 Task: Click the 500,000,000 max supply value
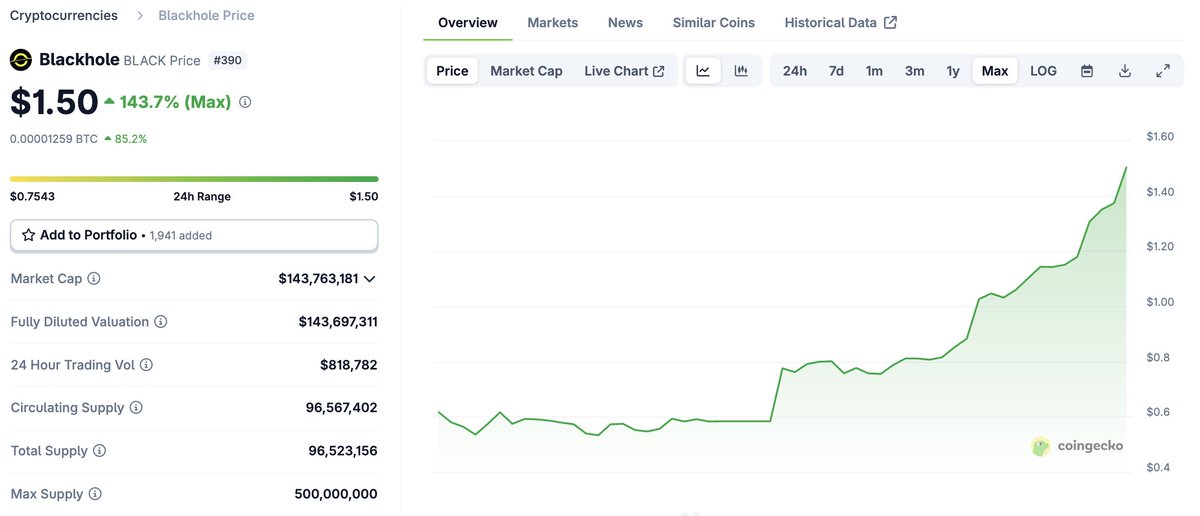336,494
